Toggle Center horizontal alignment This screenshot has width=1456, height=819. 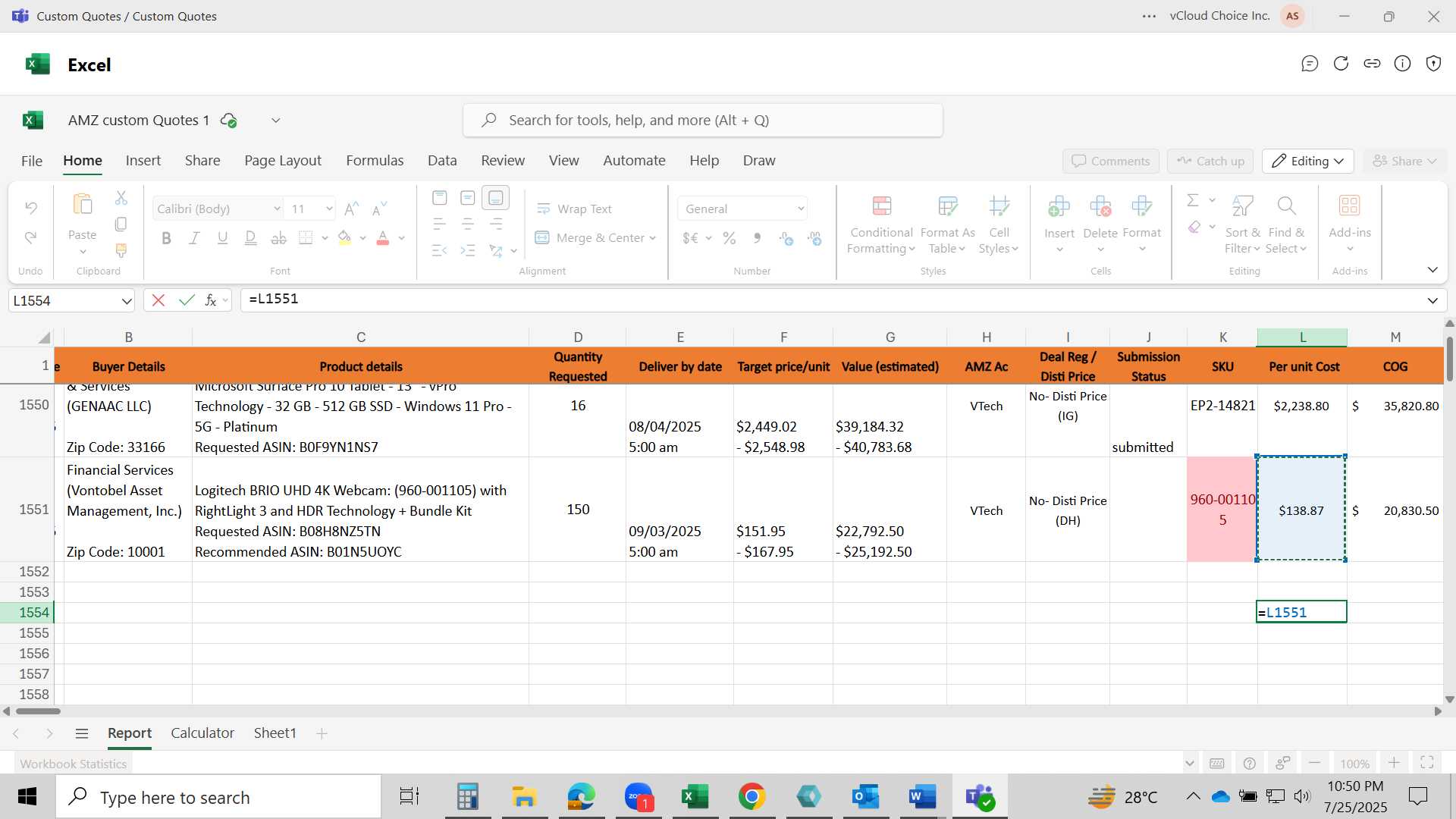pyautogui.click(x=468, y=224)
